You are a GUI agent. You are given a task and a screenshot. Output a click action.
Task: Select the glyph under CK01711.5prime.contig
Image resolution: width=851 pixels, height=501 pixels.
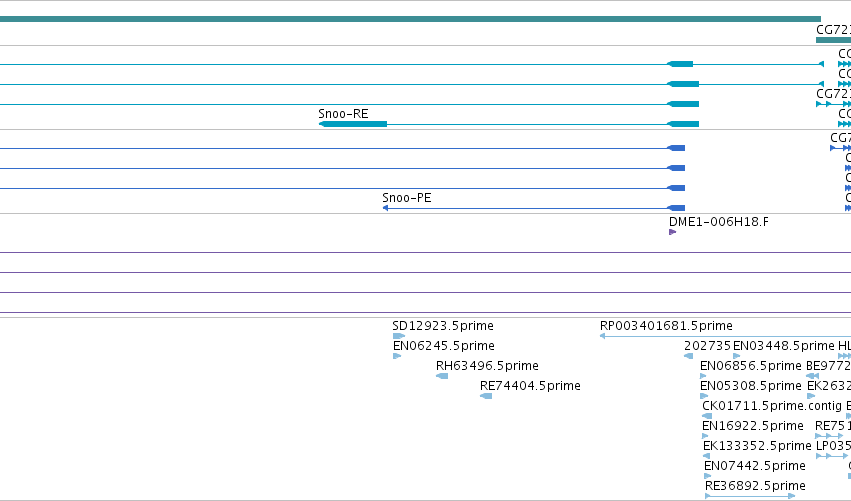coord(707,416)
